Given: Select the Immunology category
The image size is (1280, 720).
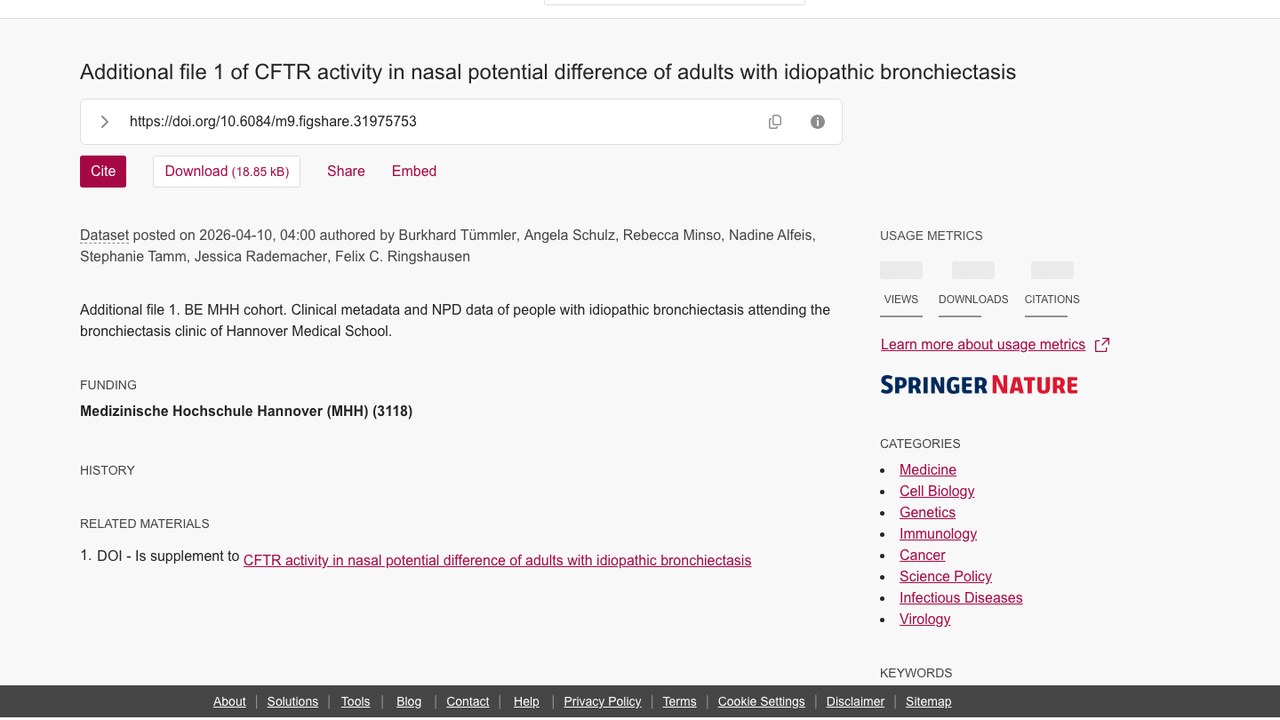Looking at the screenshot, I should point(938,534).
